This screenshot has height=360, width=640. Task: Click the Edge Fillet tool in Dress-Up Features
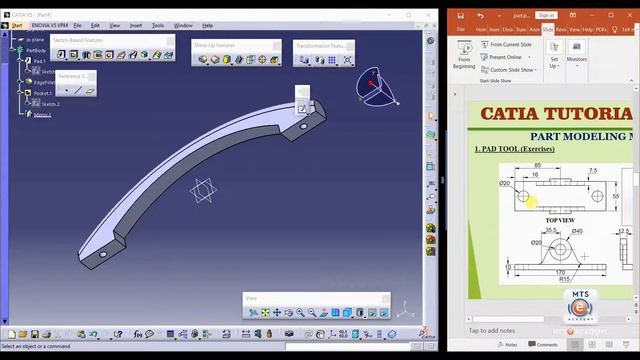[x=203, y=60]
